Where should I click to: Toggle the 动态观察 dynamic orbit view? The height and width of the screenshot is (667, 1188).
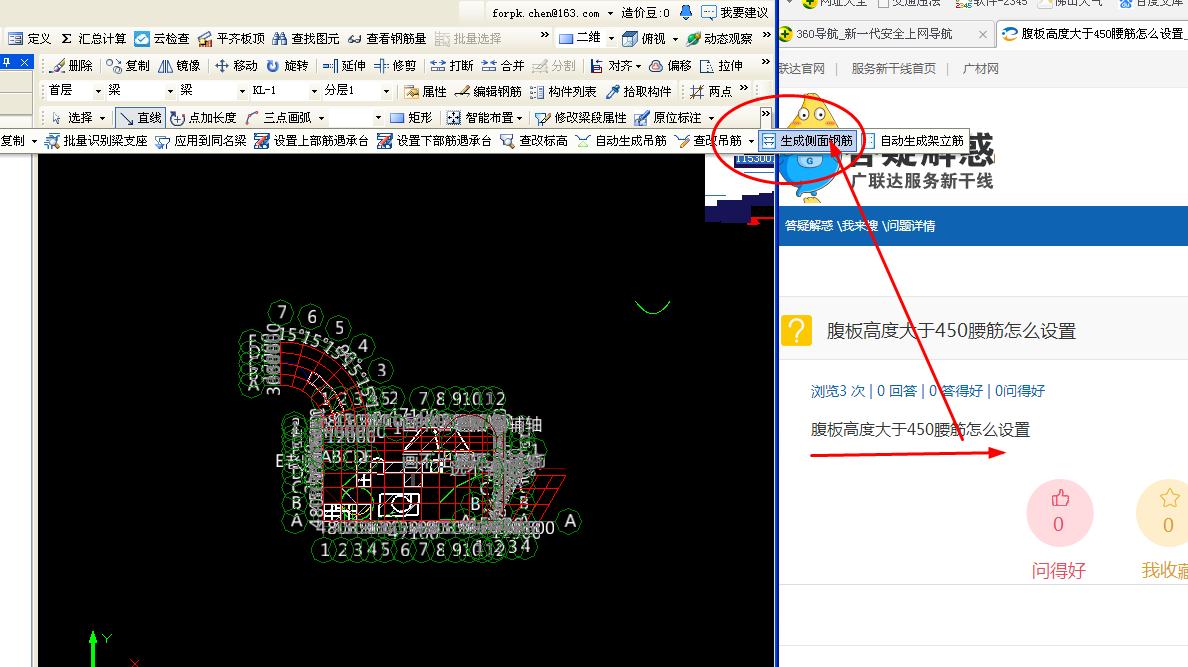point(719,39)
